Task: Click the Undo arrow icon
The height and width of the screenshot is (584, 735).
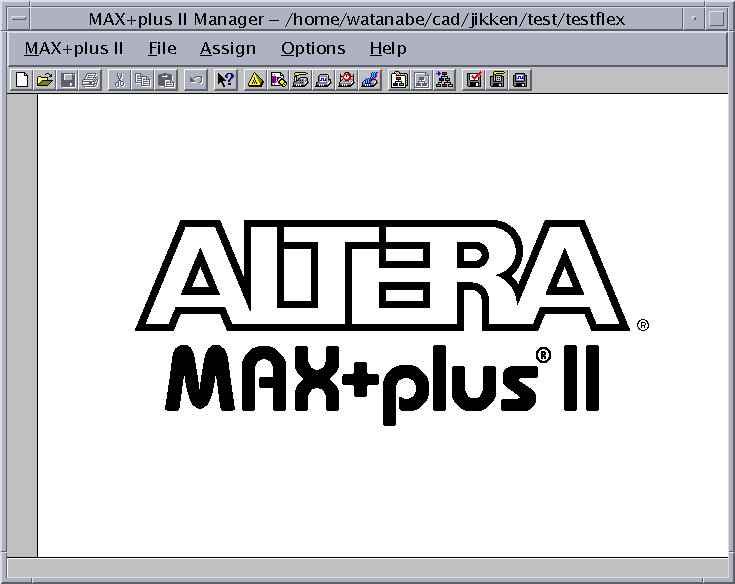Action: coord(195,80)
